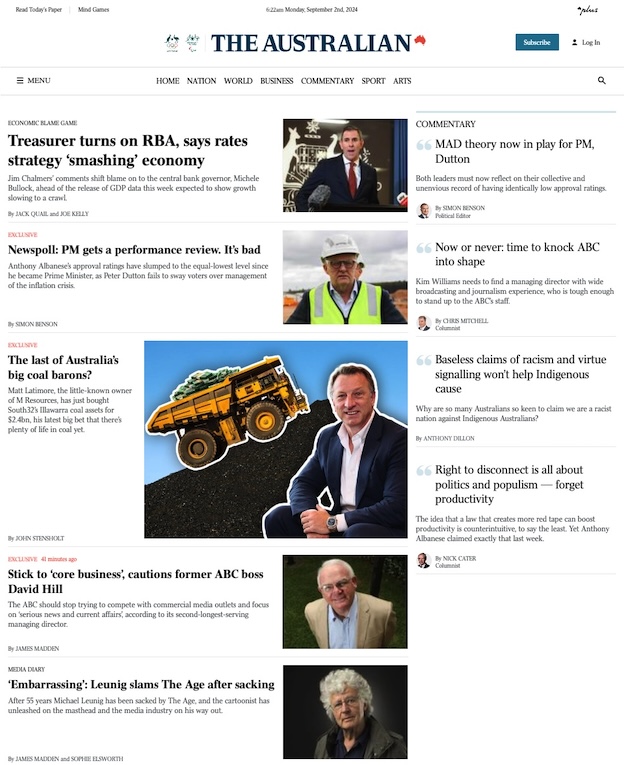Click Nick Cater's author avatar

click(x=423, y=561)
